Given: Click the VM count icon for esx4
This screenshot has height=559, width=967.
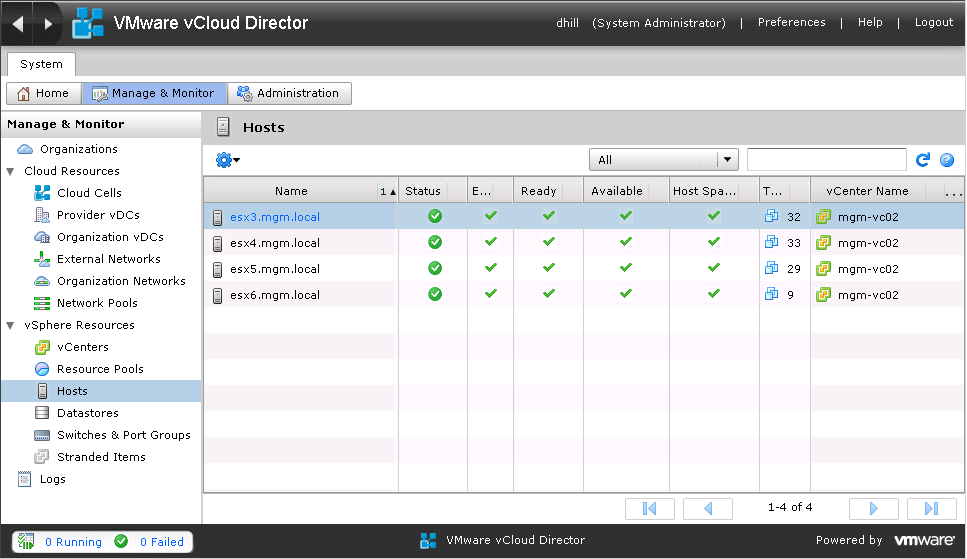Looking at the screenshot, I should point(771,242).
